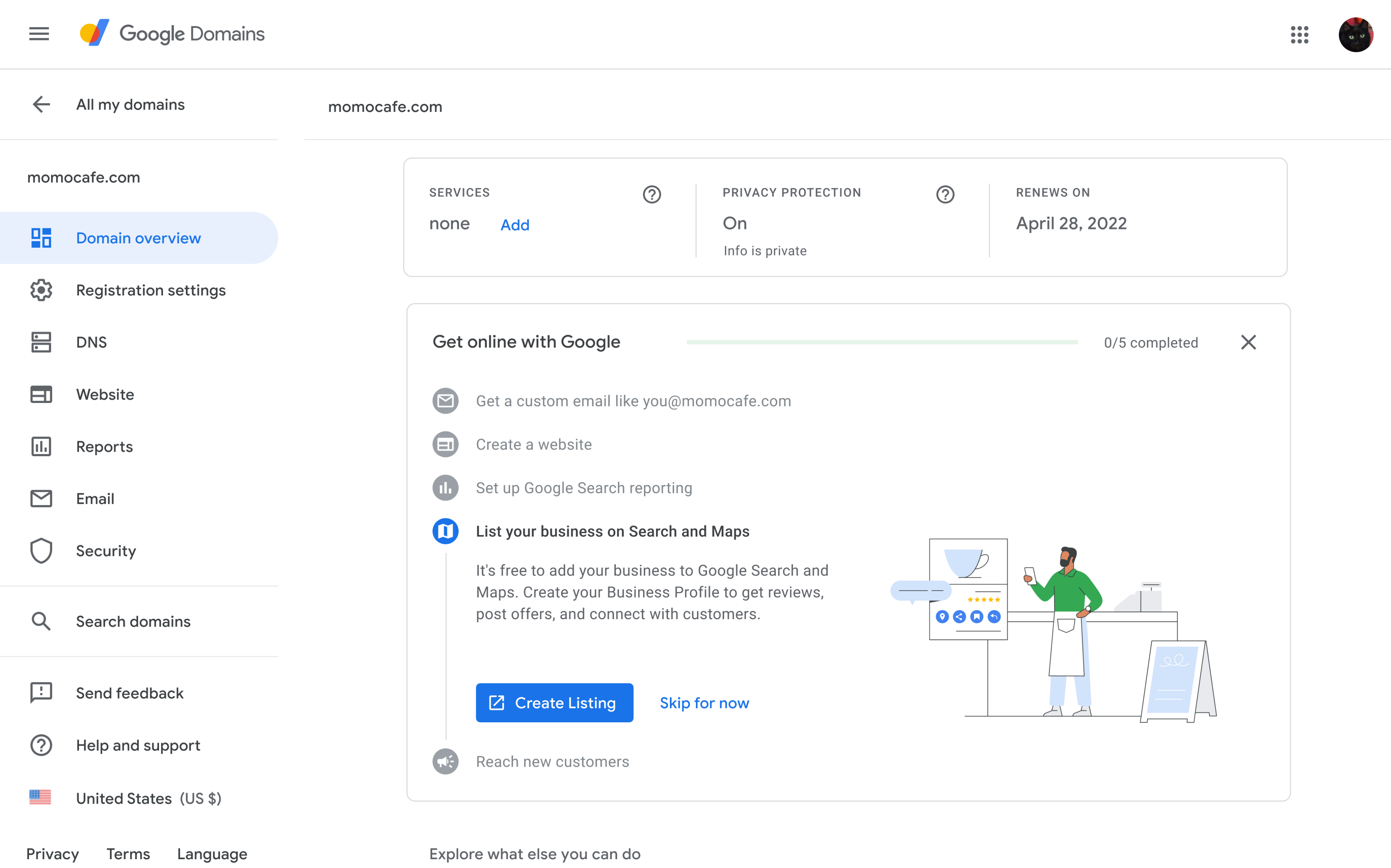Click the April 28, 2022 renewal date
This screenshot has width=1391, height=868.
pyautogui.click(x=1071, y=223)
